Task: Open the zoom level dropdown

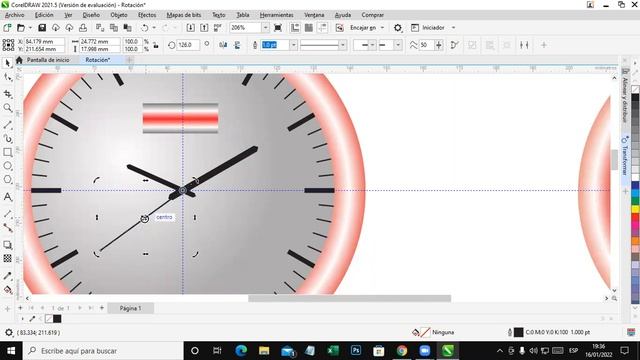Action: coord(265,28)
